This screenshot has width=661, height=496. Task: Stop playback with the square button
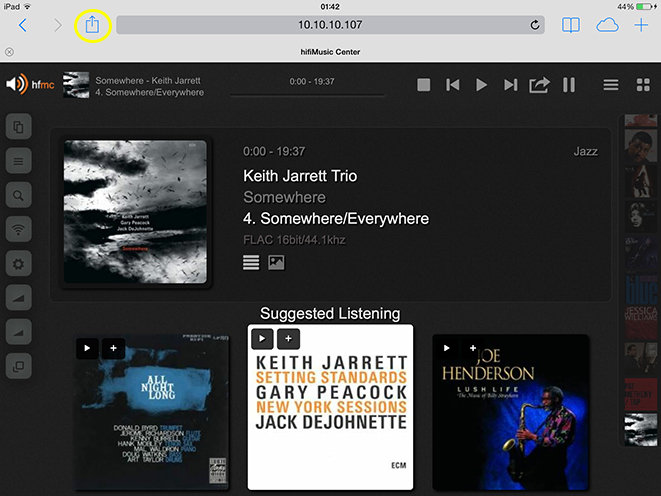click(424, 85)
